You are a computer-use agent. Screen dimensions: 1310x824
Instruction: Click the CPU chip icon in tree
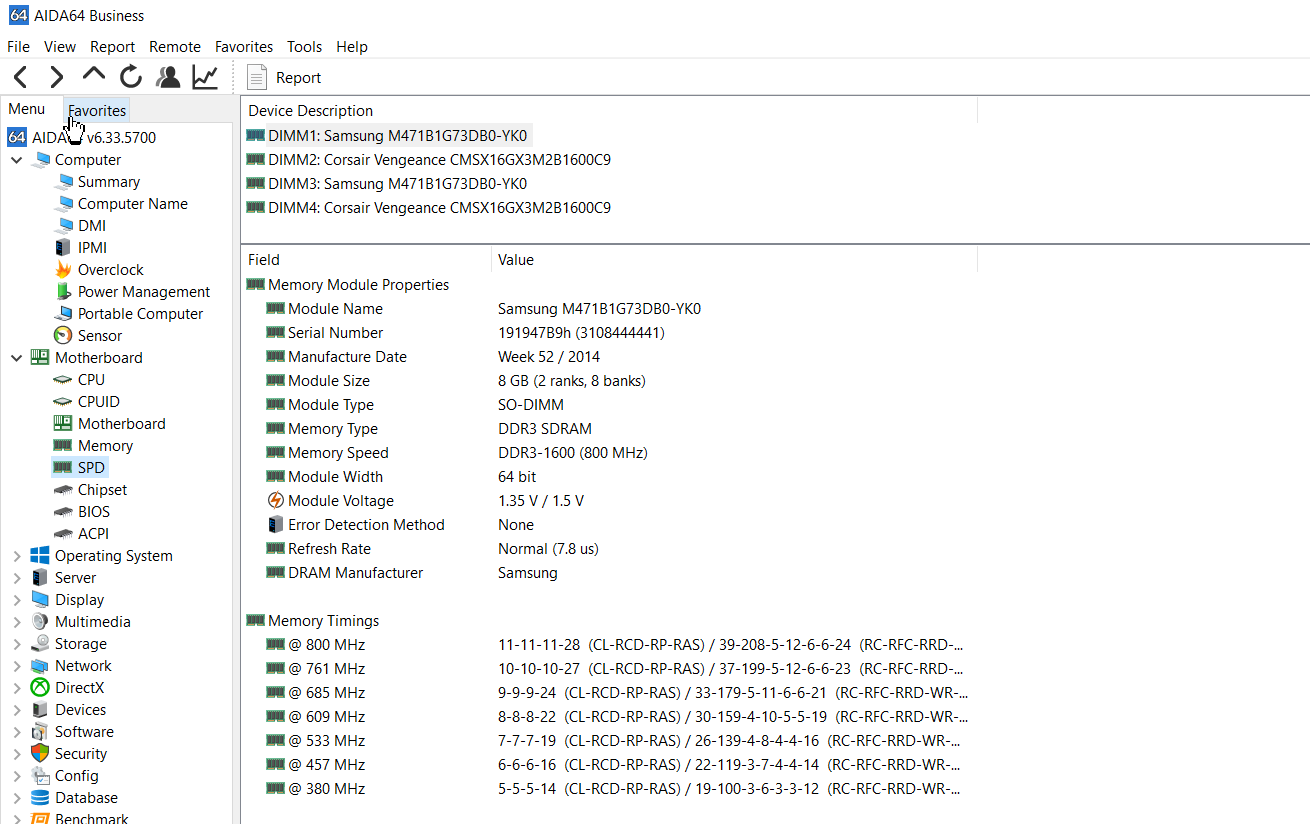[x=63, y=379]
